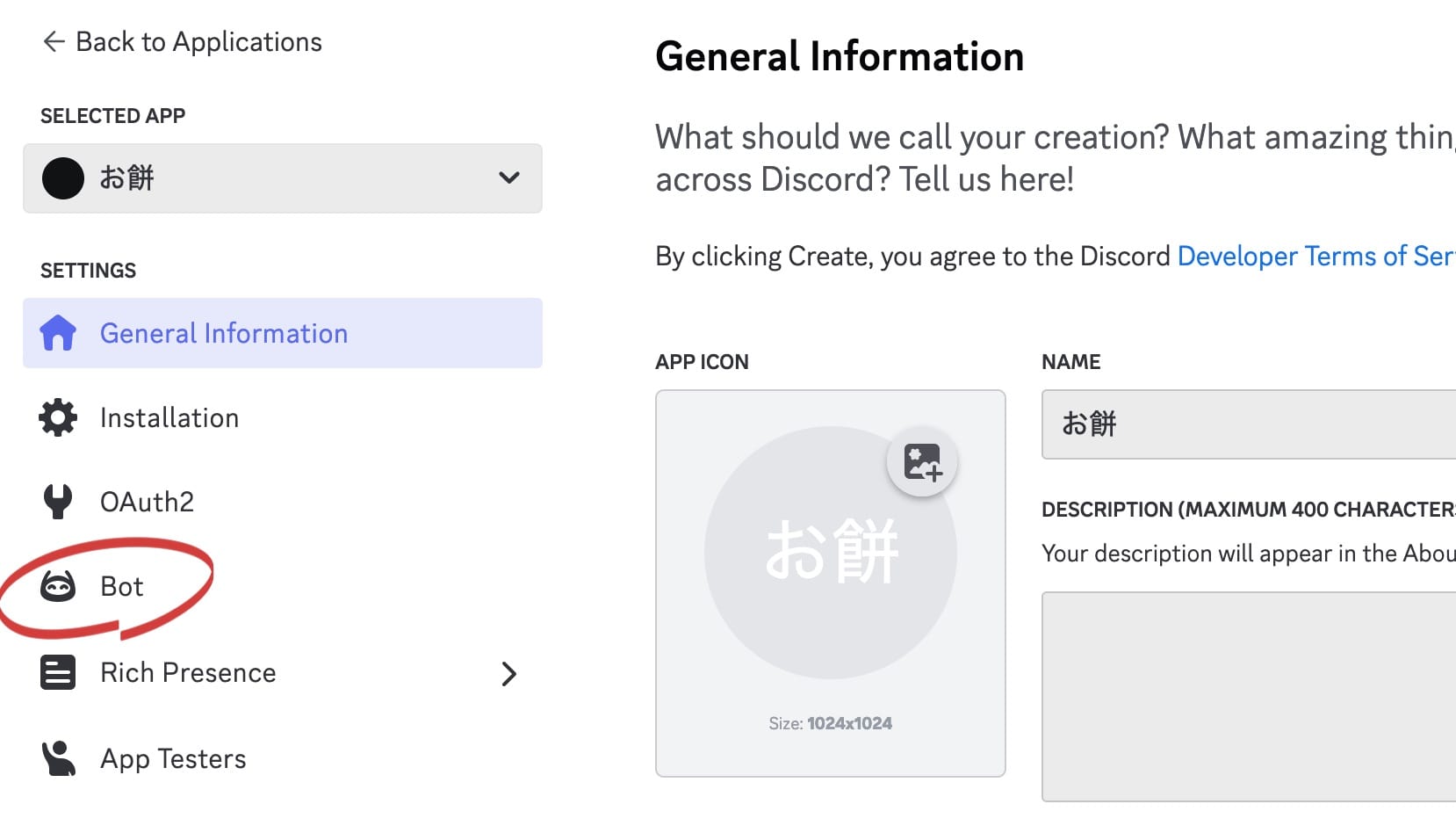1456x833 pixels.
Task: Click the gear icon beside Installation
Action: pos(58,417)
